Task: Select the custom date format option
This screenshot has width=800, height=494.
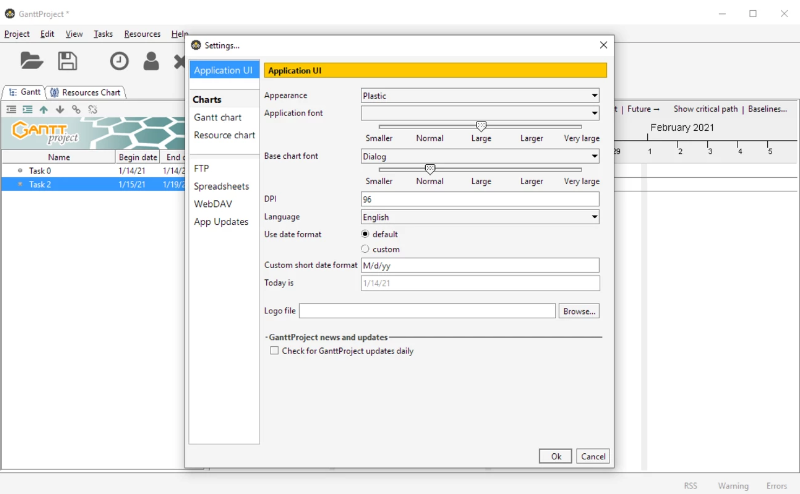Action: [366, 249]
